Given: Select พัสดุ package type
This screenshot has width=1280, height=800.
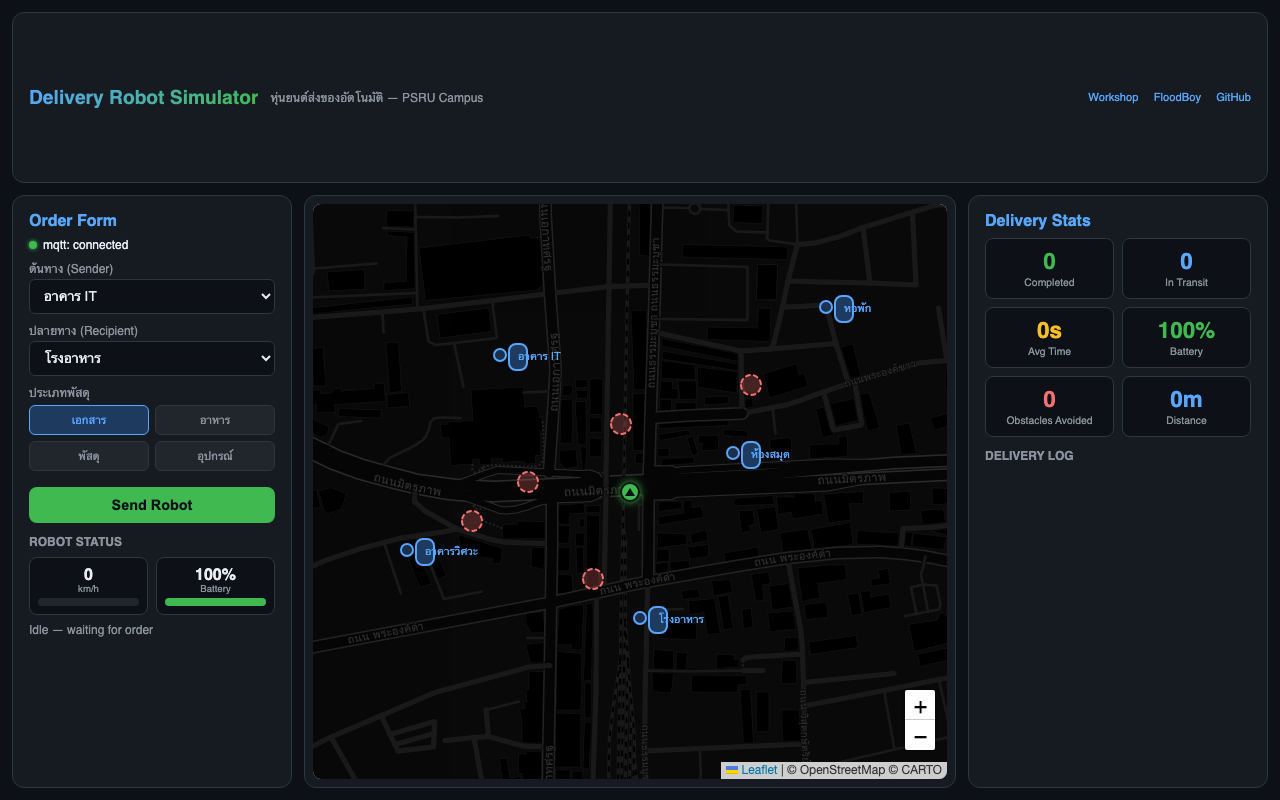Looking at the screenshot, I should [89, 456].
